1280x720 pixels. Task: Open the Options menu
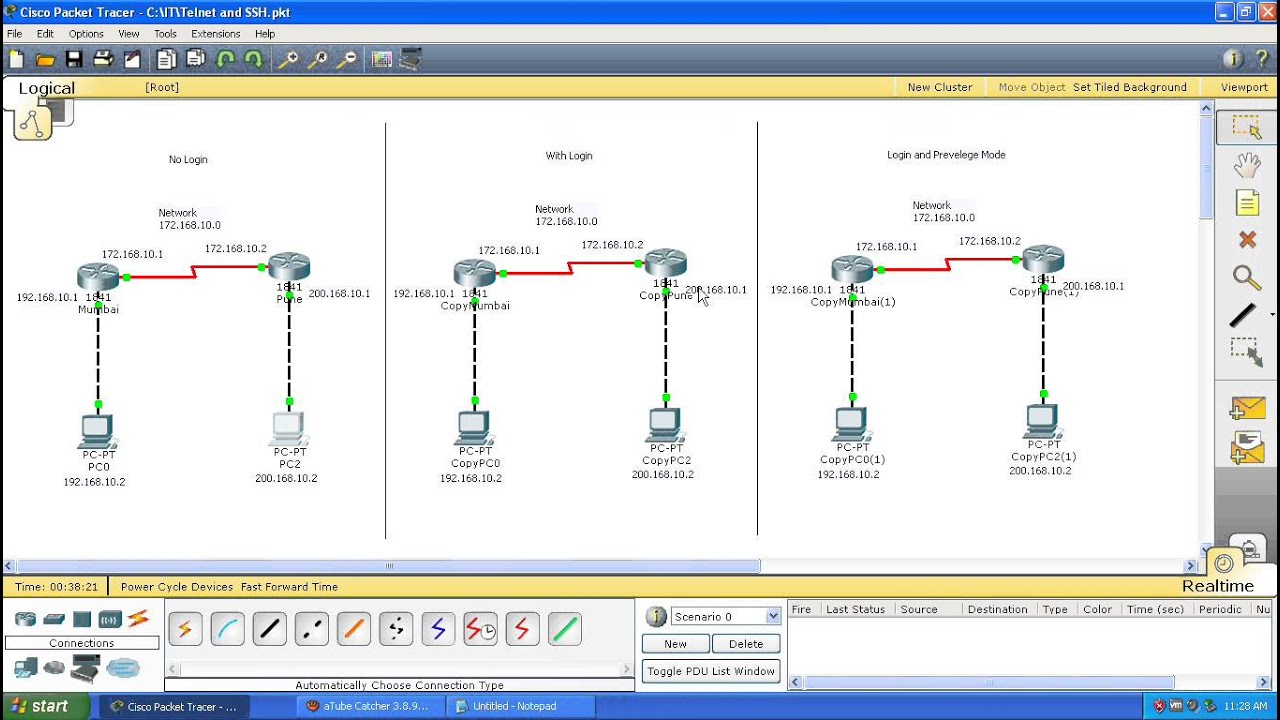86,34
